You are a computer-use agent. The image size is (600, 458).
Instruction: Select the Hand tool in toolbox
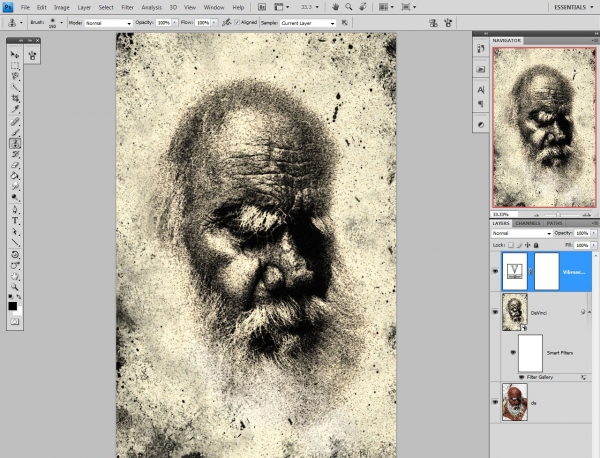pos(15,276)
